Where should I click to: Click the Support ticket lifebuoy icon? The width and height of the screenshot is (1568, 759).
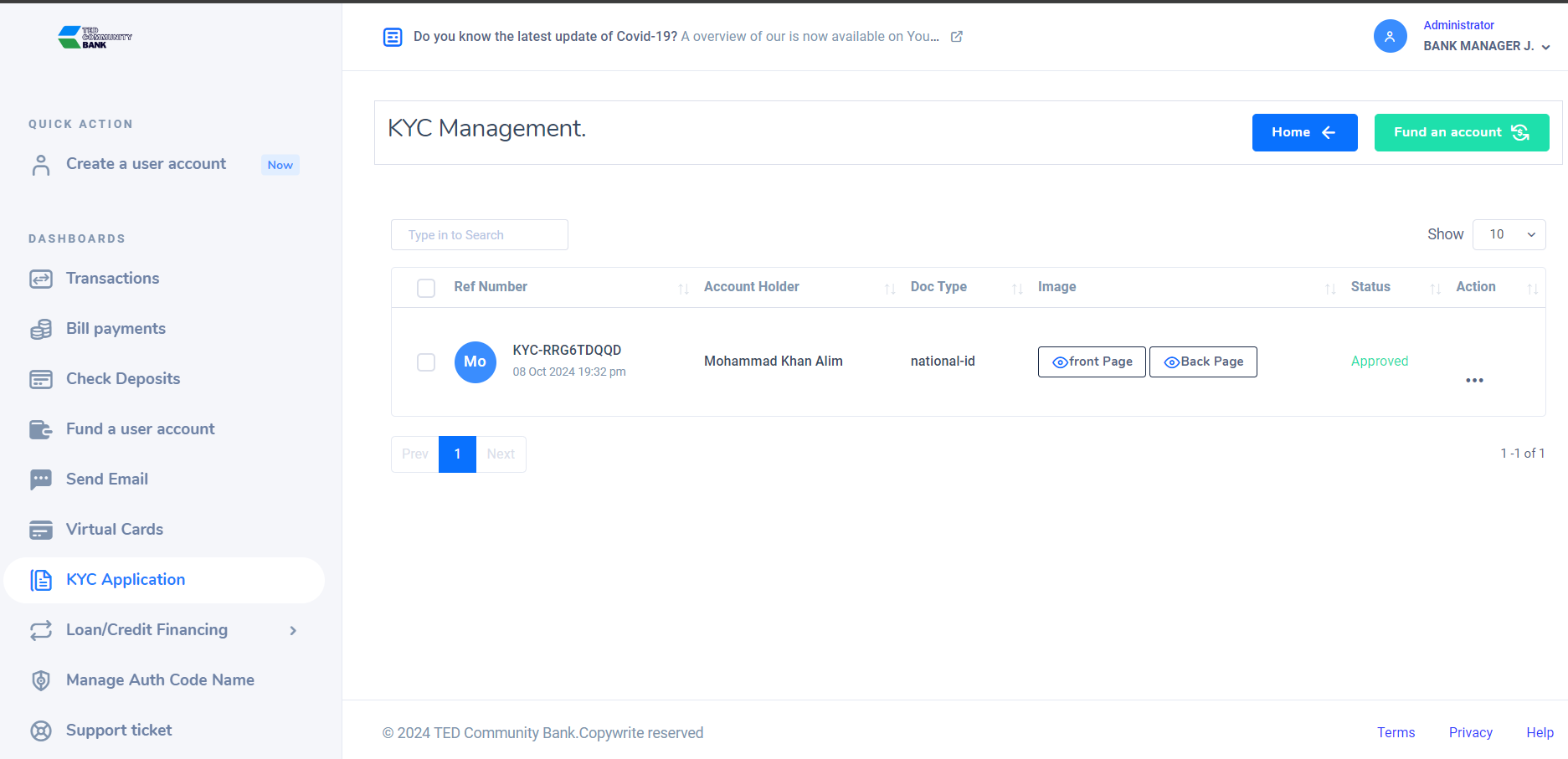point(41,731)
